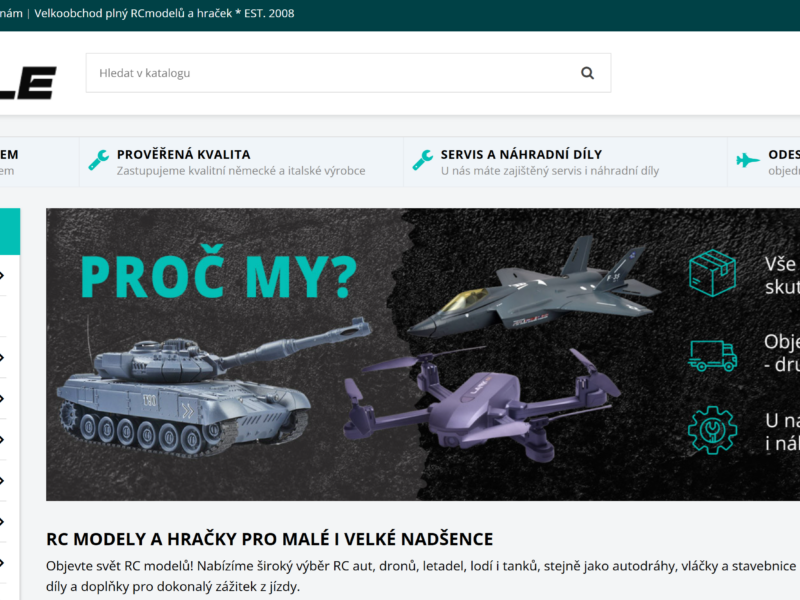
Task: Click wrench icon beside Servis a náhradní díly
Action: (422, 160)
